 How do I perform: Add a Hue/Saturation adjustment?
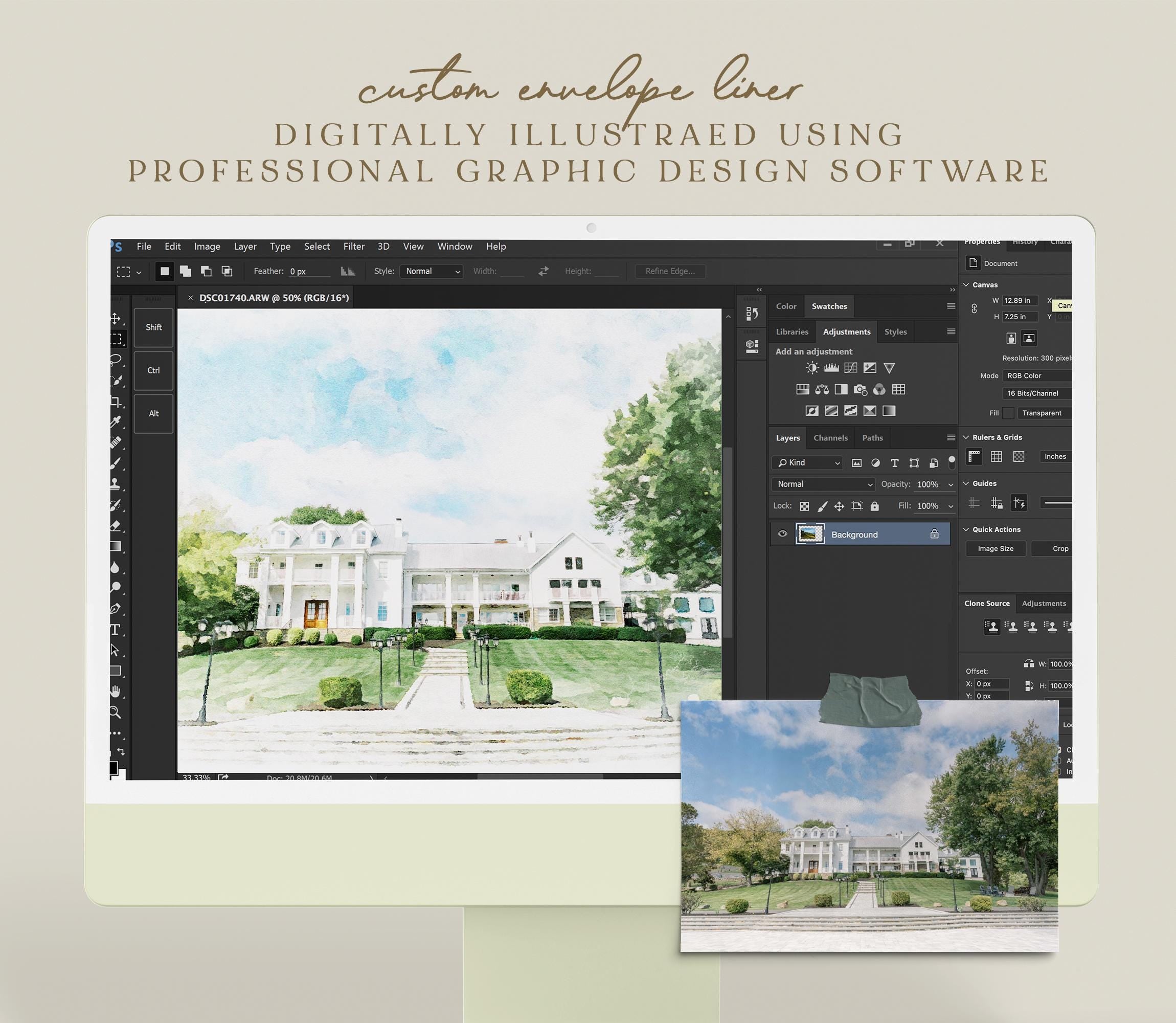802,389
